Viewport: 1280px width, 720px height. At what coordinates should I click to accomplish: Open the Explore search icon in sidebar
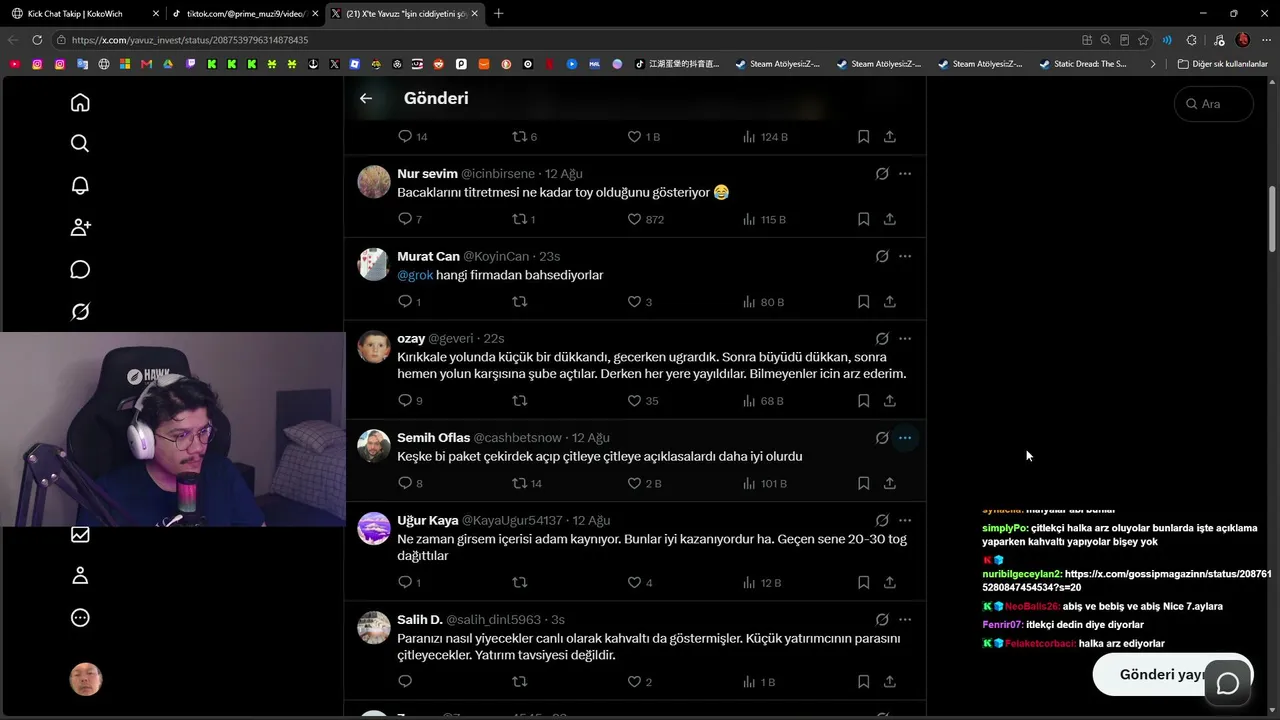pos(80,144)
